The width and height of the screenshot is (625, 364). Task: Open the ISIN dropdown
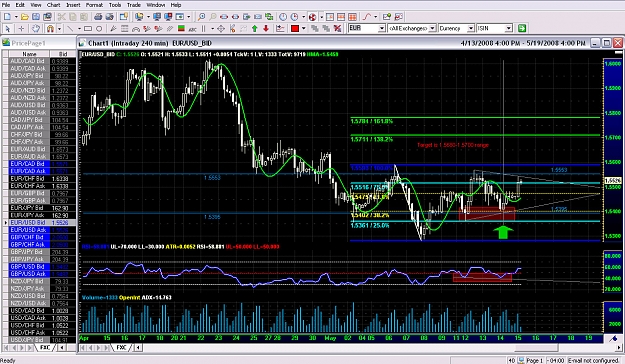(509, 28)
